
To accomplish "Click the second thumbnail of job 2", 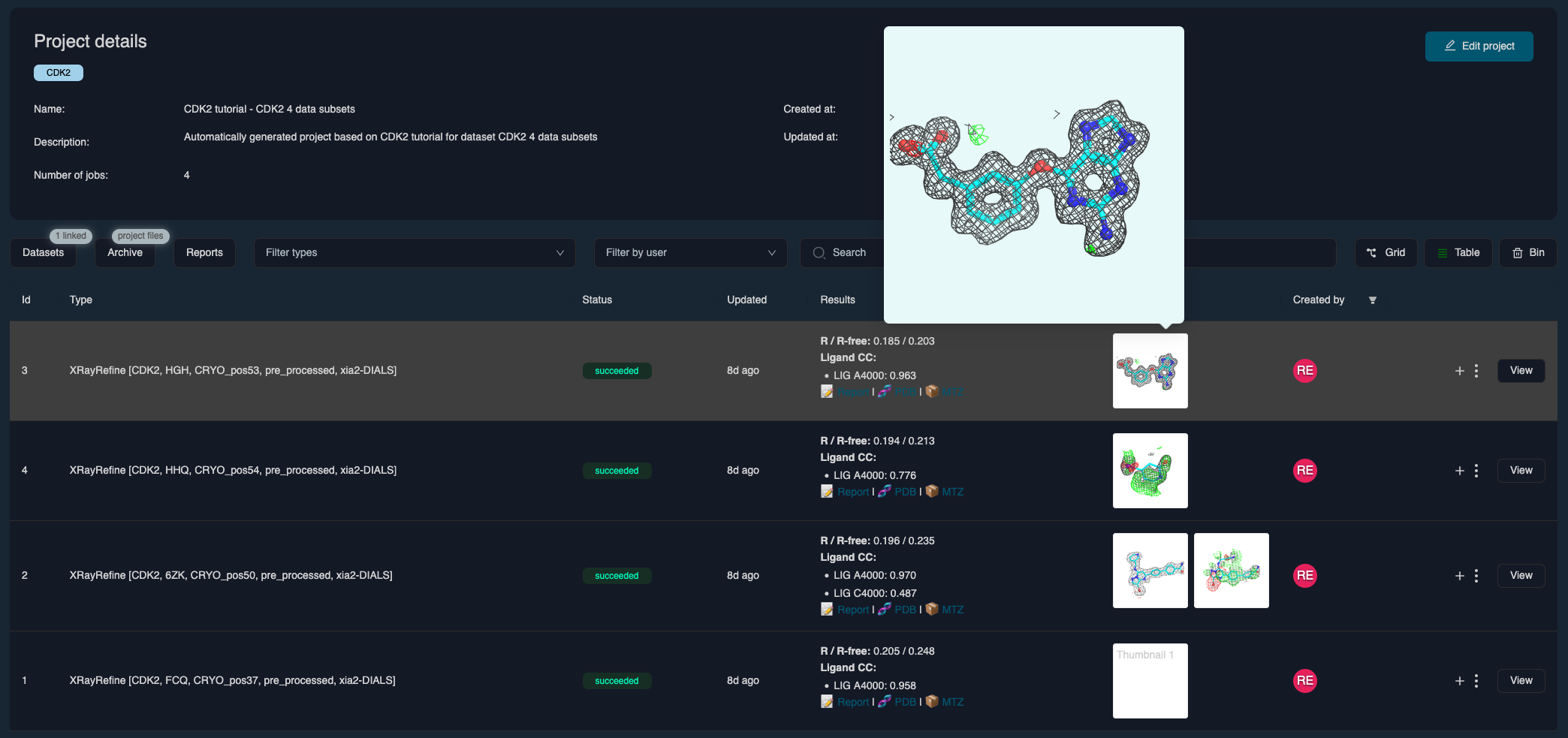I will point(1231,571).
